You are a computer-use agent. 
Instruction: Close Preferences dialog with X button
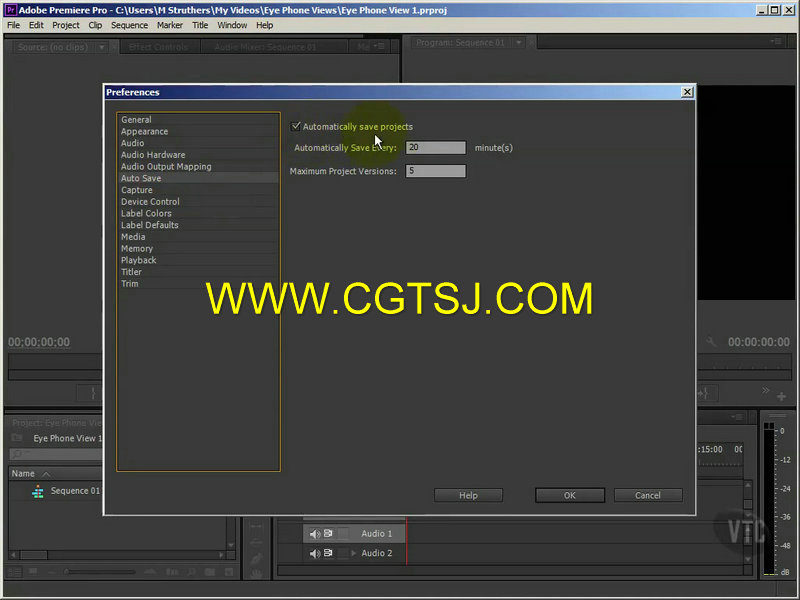[x=687, y=92]
